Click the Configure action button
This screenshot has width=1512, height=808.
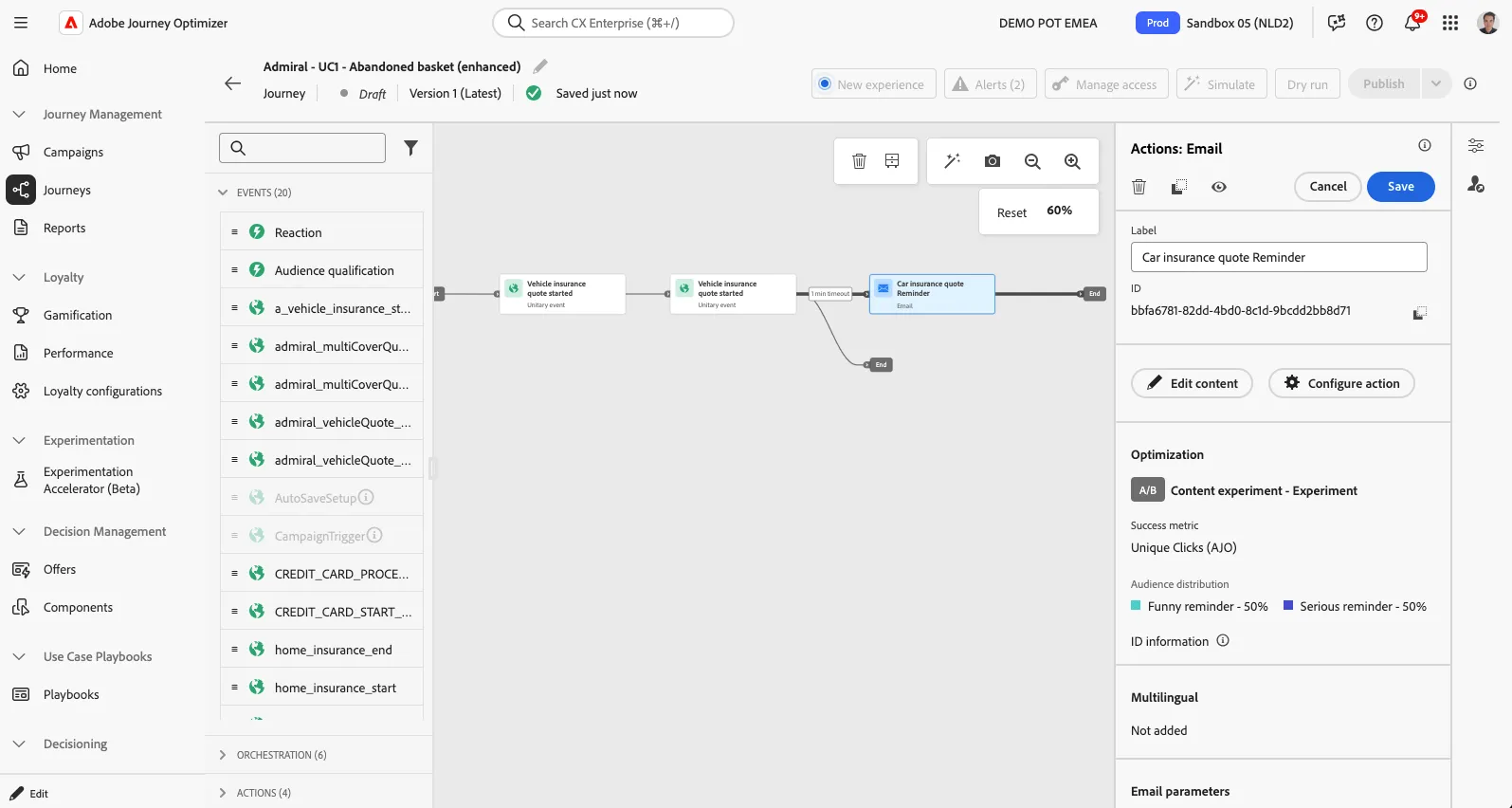pyautogui.click(x=1341, y=383)
